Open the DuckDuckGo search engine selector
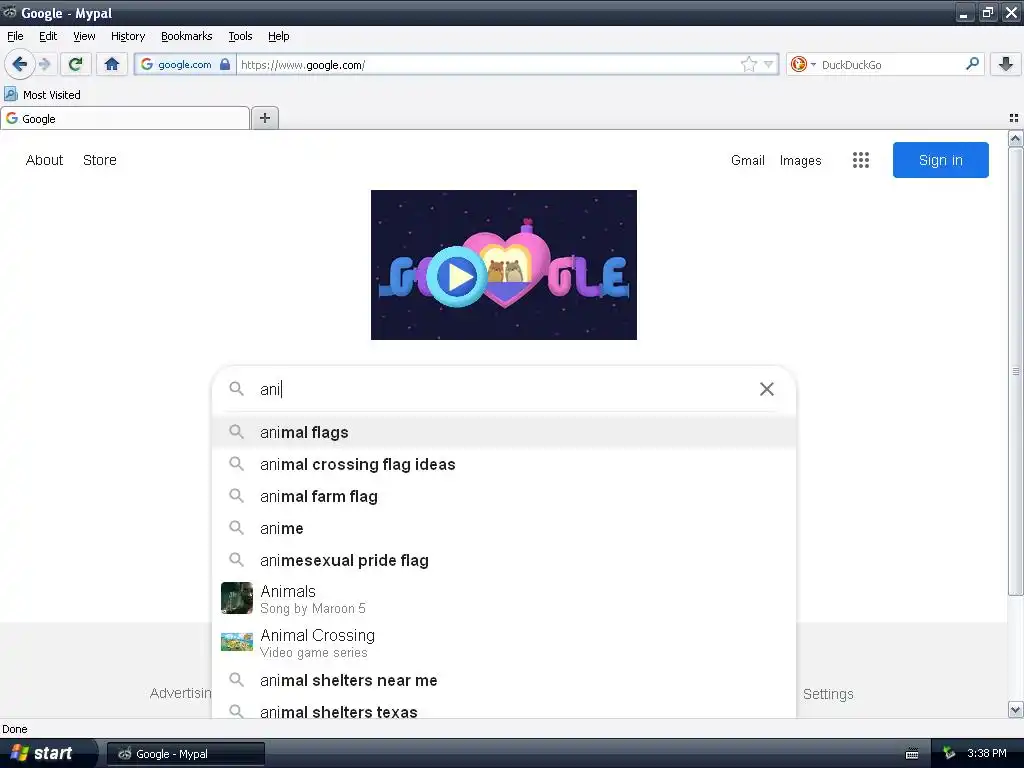The image size is (1024, 768). 803,64
